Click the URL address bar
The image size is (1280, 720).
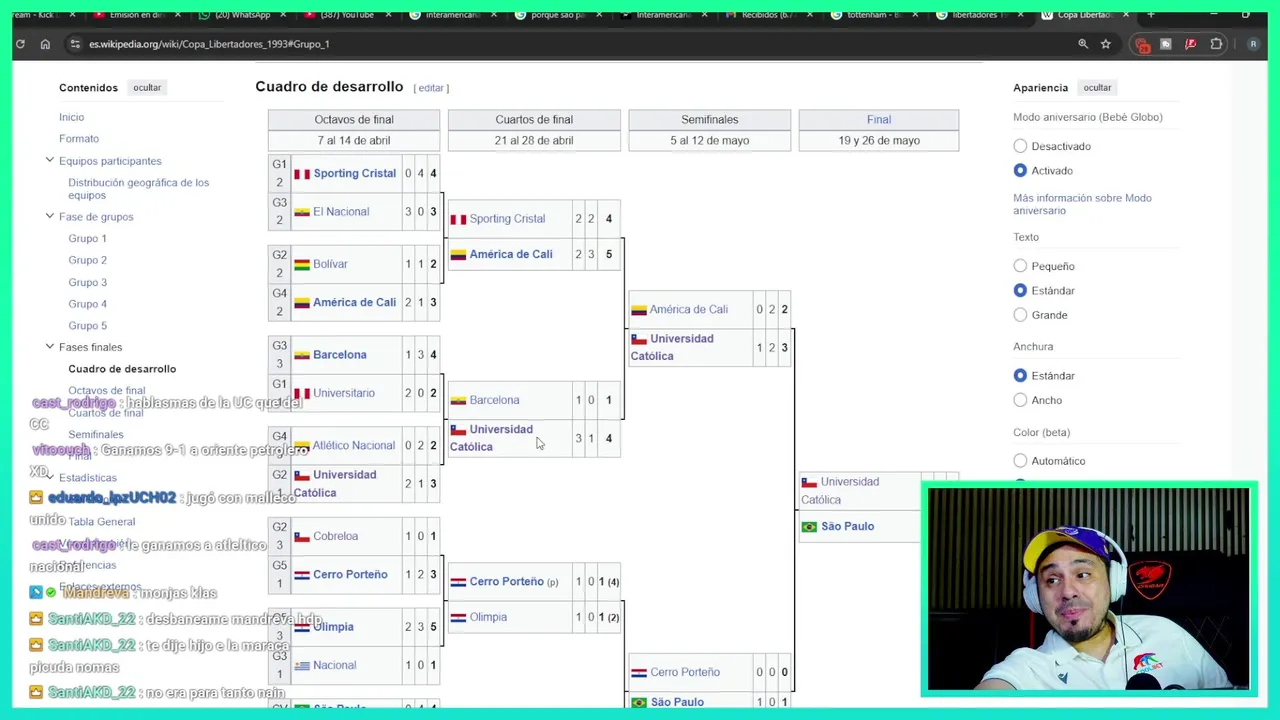point(570,44)
